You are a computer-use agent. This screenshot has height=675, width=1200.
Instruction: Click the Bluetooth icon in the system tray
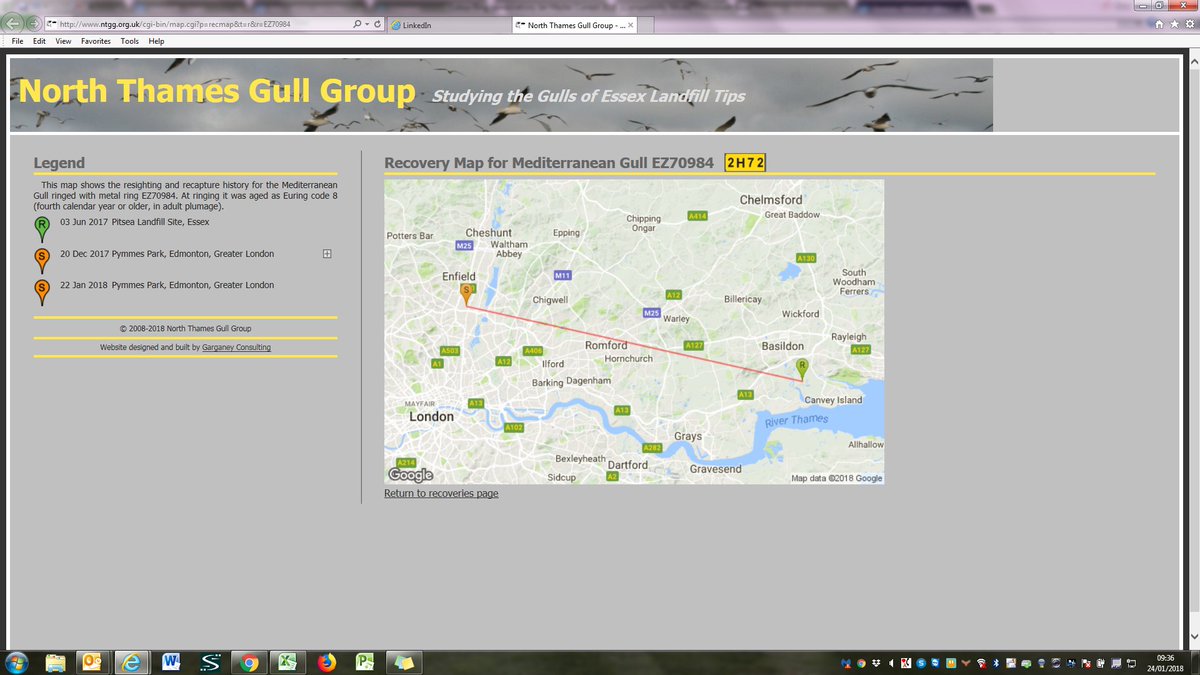(995, 662)
